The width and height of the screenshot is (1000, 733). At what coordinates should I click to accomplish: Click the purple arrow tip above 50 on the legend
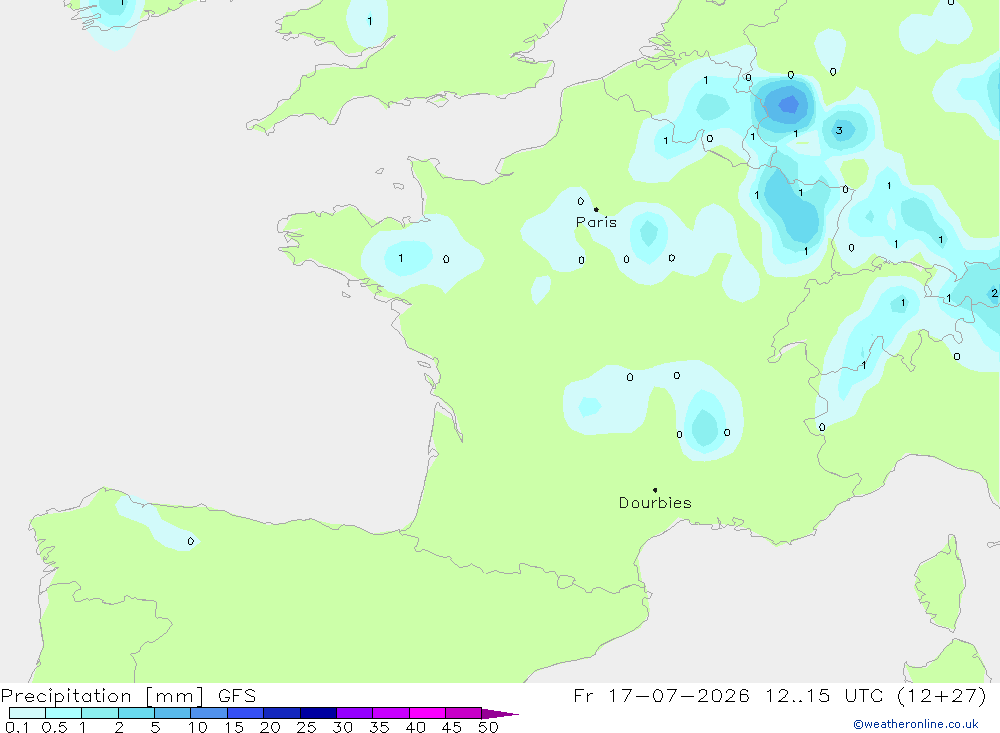(x=500, y=714)
